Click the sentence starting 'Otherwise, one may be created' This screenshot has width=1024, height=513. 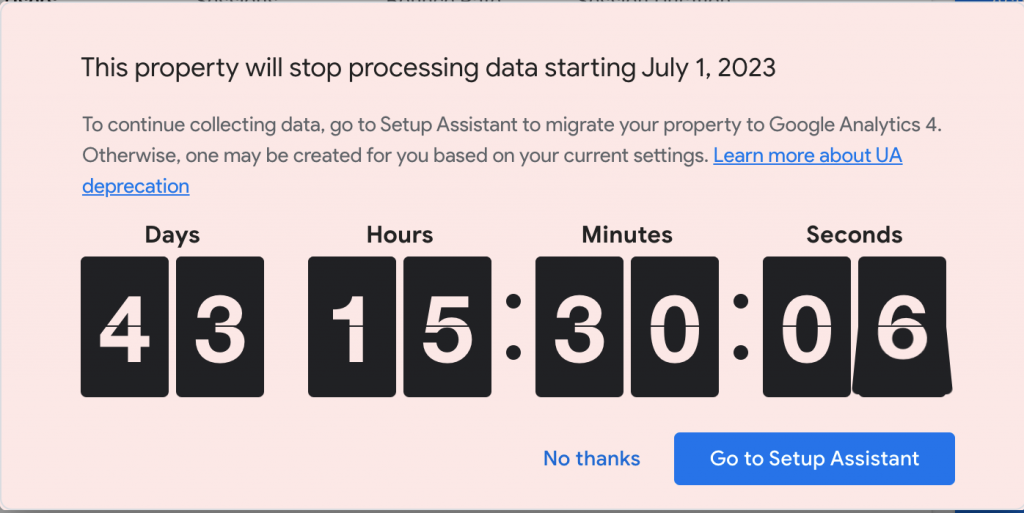395,156
